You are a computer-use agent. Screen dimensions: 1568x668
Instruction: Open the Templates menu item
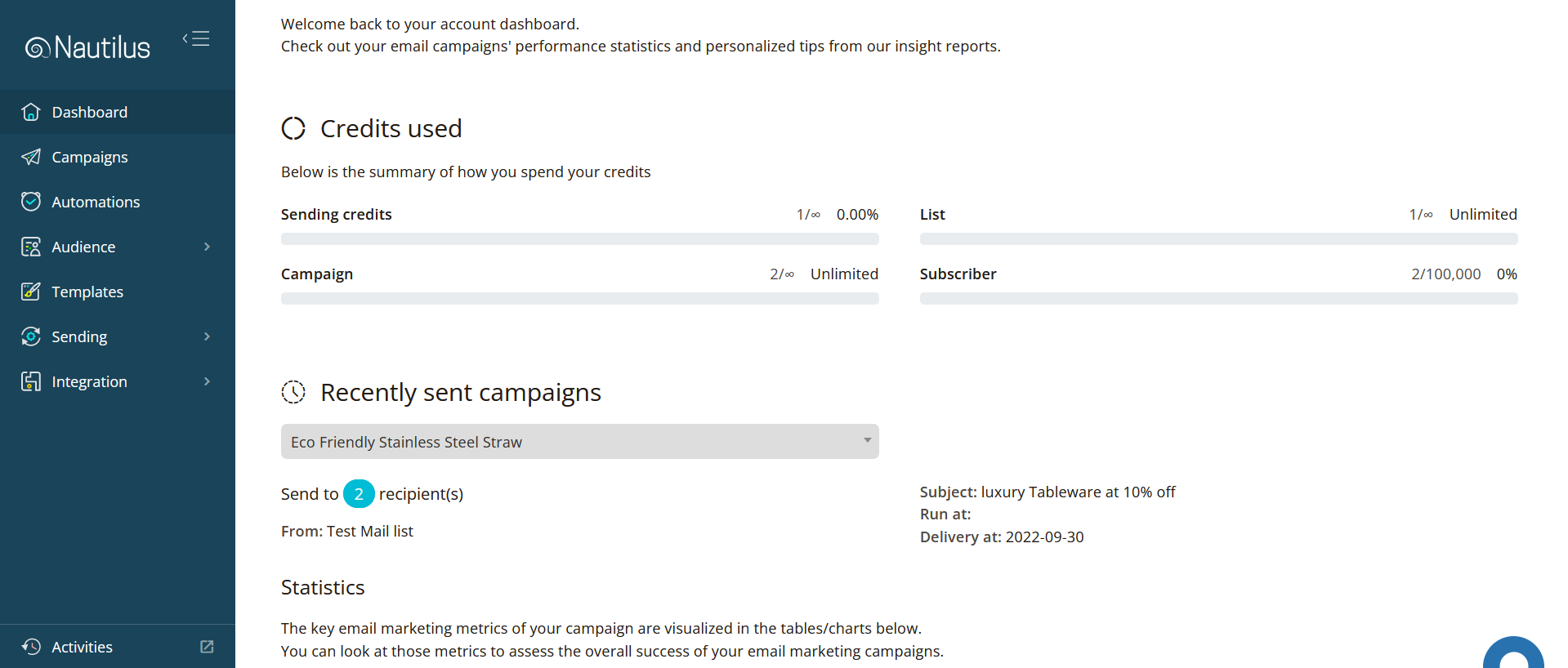87,292
